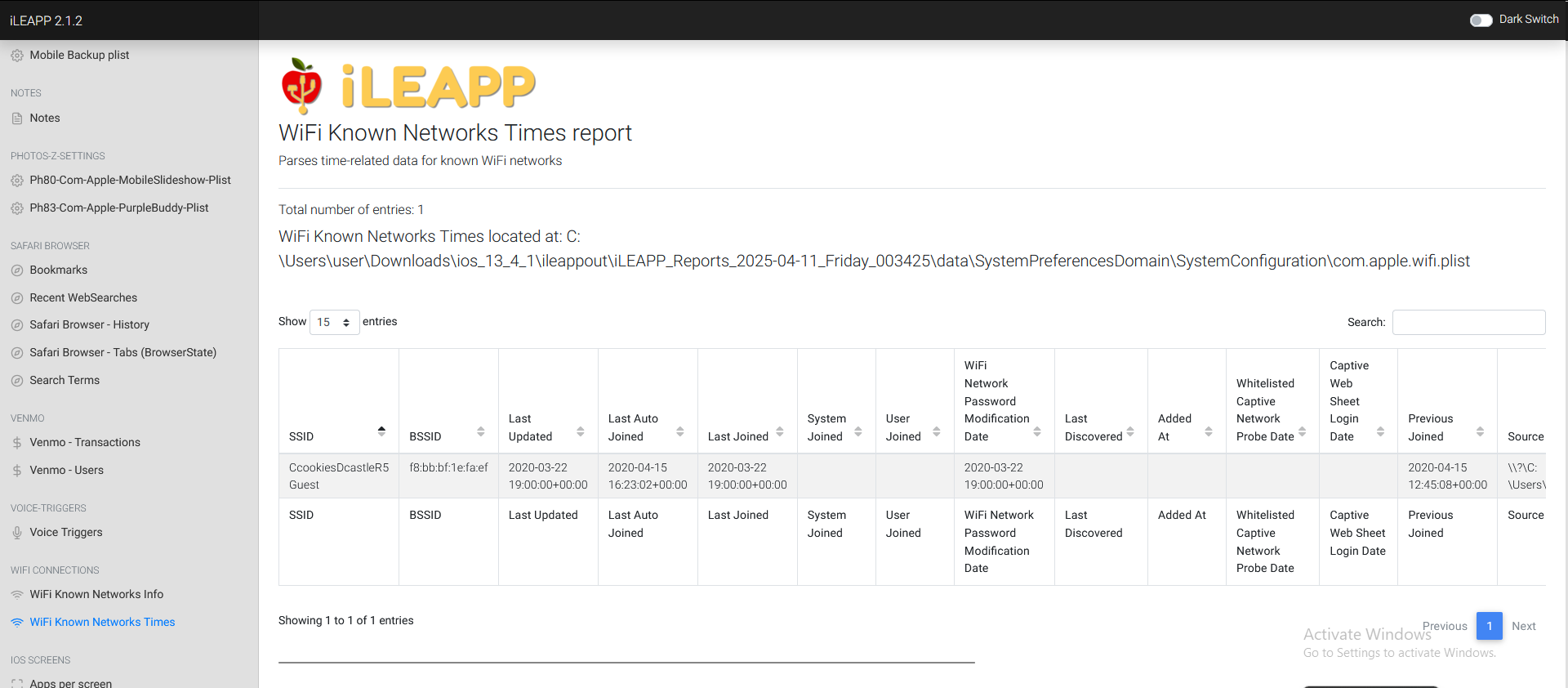The height and width of the screenshot is (688, 1568).
Task: Click 'Total number of entries: 1' text
Action: tap(351, 210)
